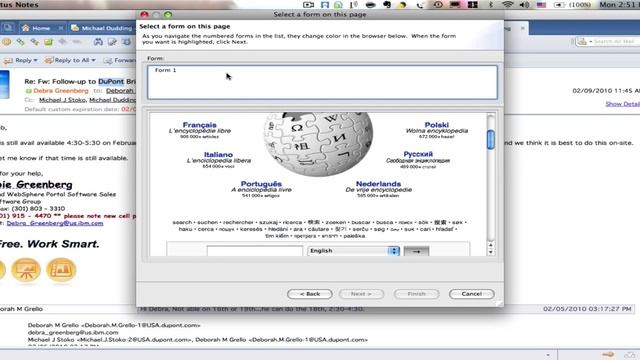Click the orange presentation icon in signature
The image size is (640, 360).
point(26,270)
